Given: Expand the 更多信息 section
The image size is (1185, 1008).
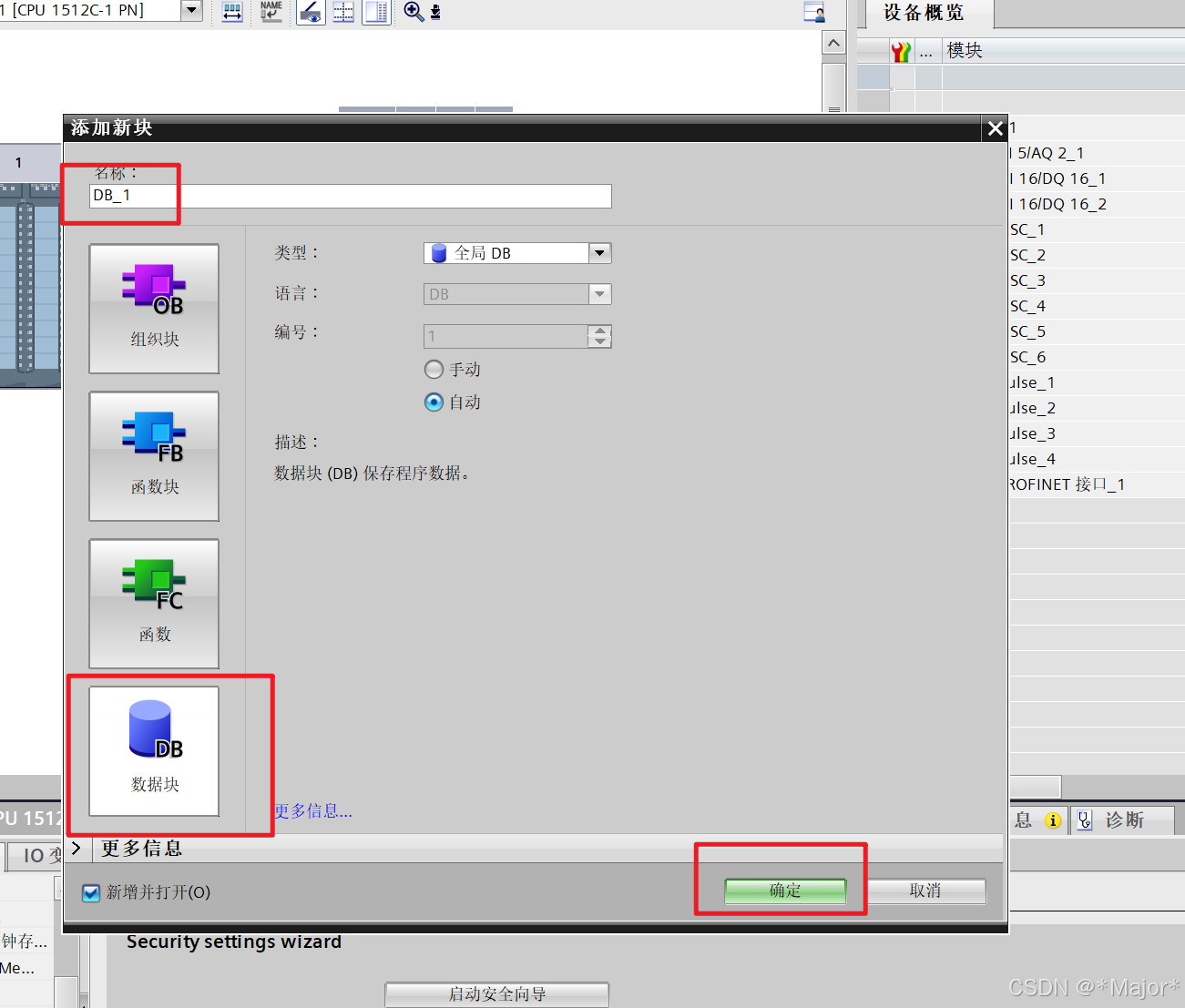Looking at the screenshot, I should coord(77,848).
